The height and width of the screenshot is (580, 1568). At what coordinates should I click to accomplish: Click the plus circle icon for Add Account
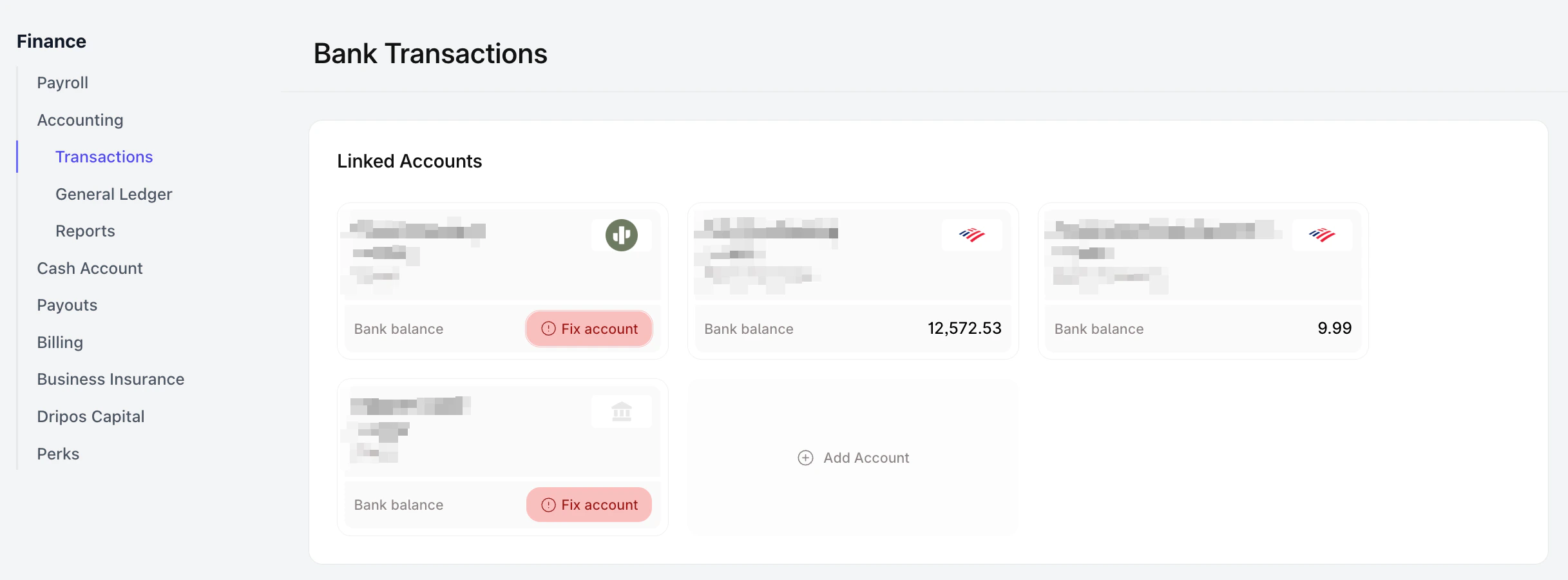pos(805,458)
